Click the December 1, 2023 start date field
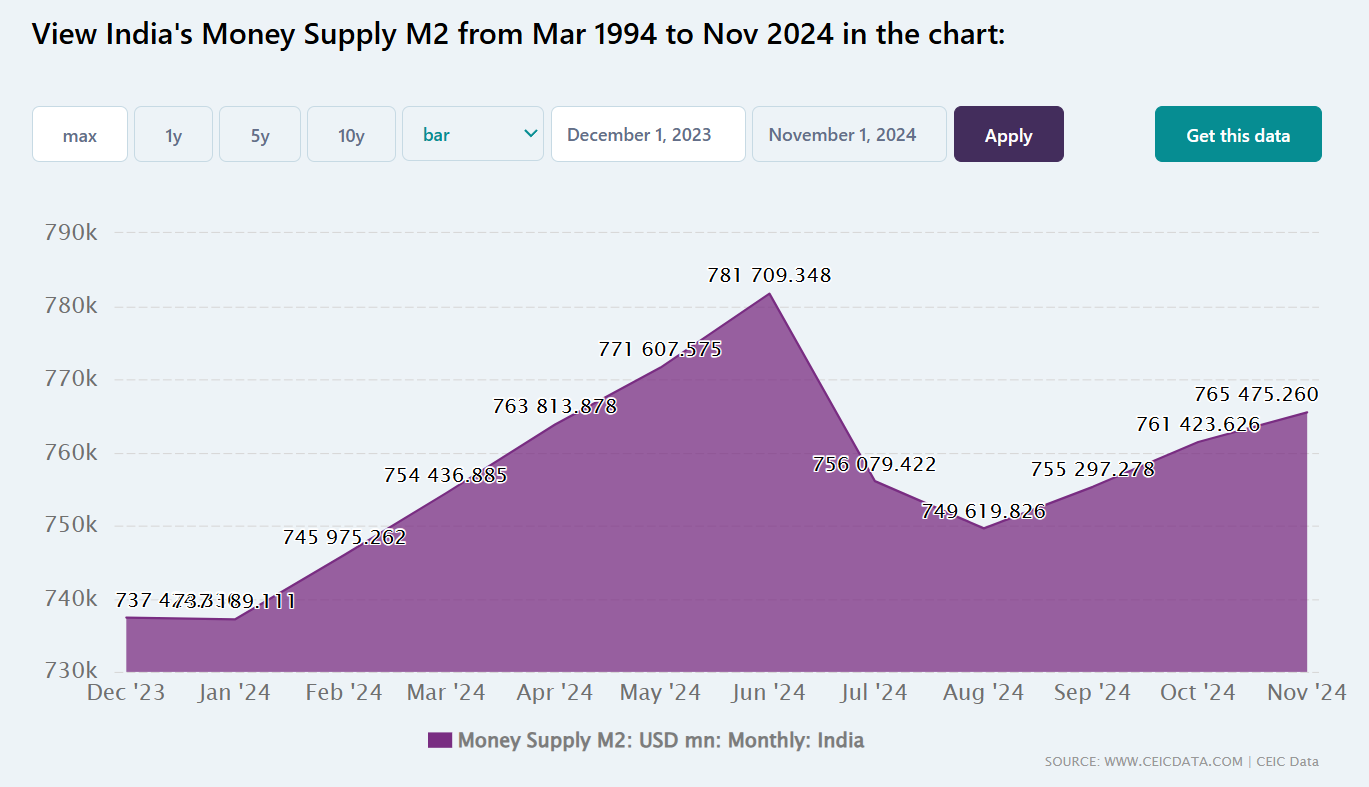Viewport: 1369px width, 787px height. 648,134
